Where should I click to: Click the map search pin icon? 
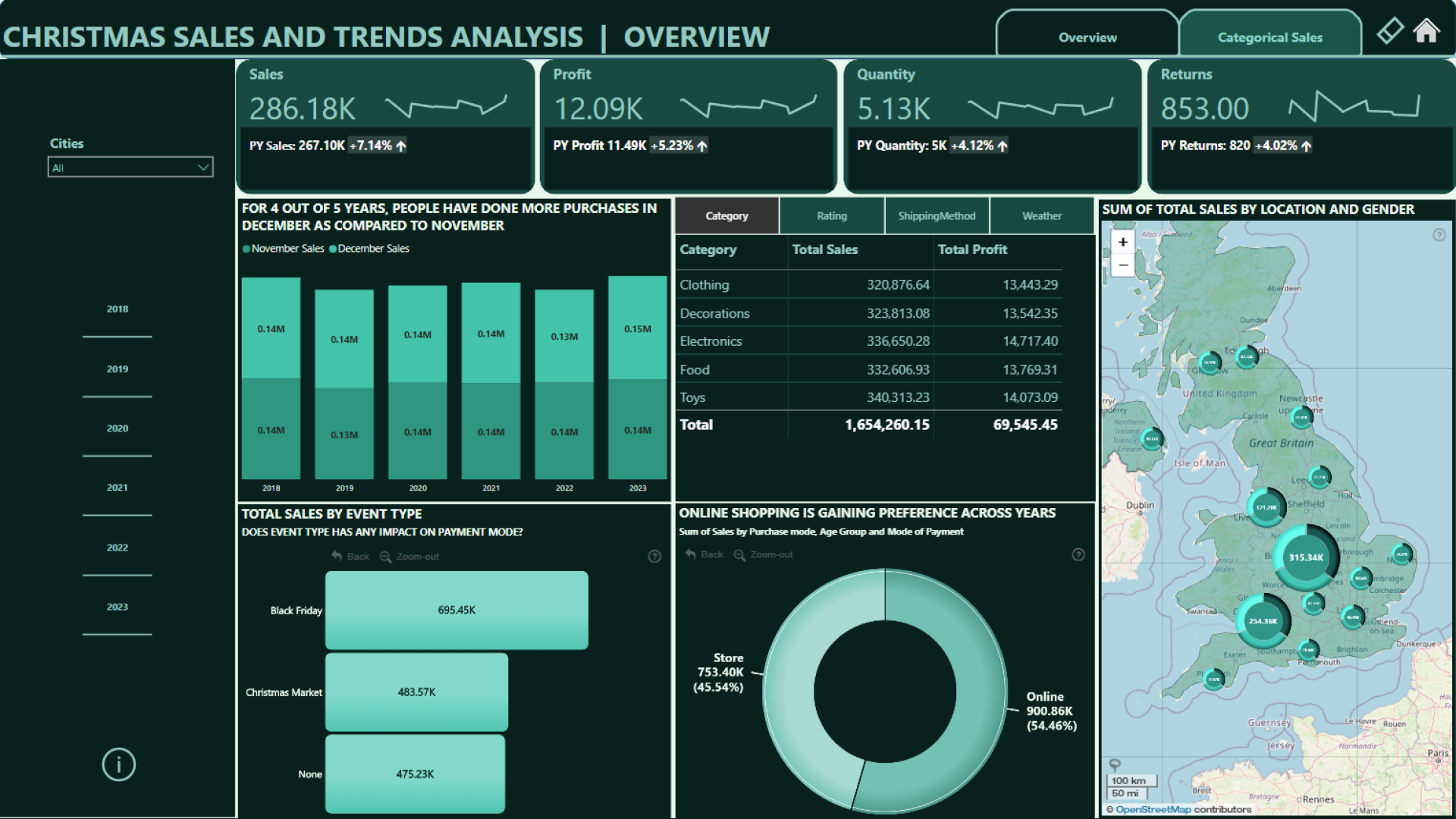point(1115,764)
